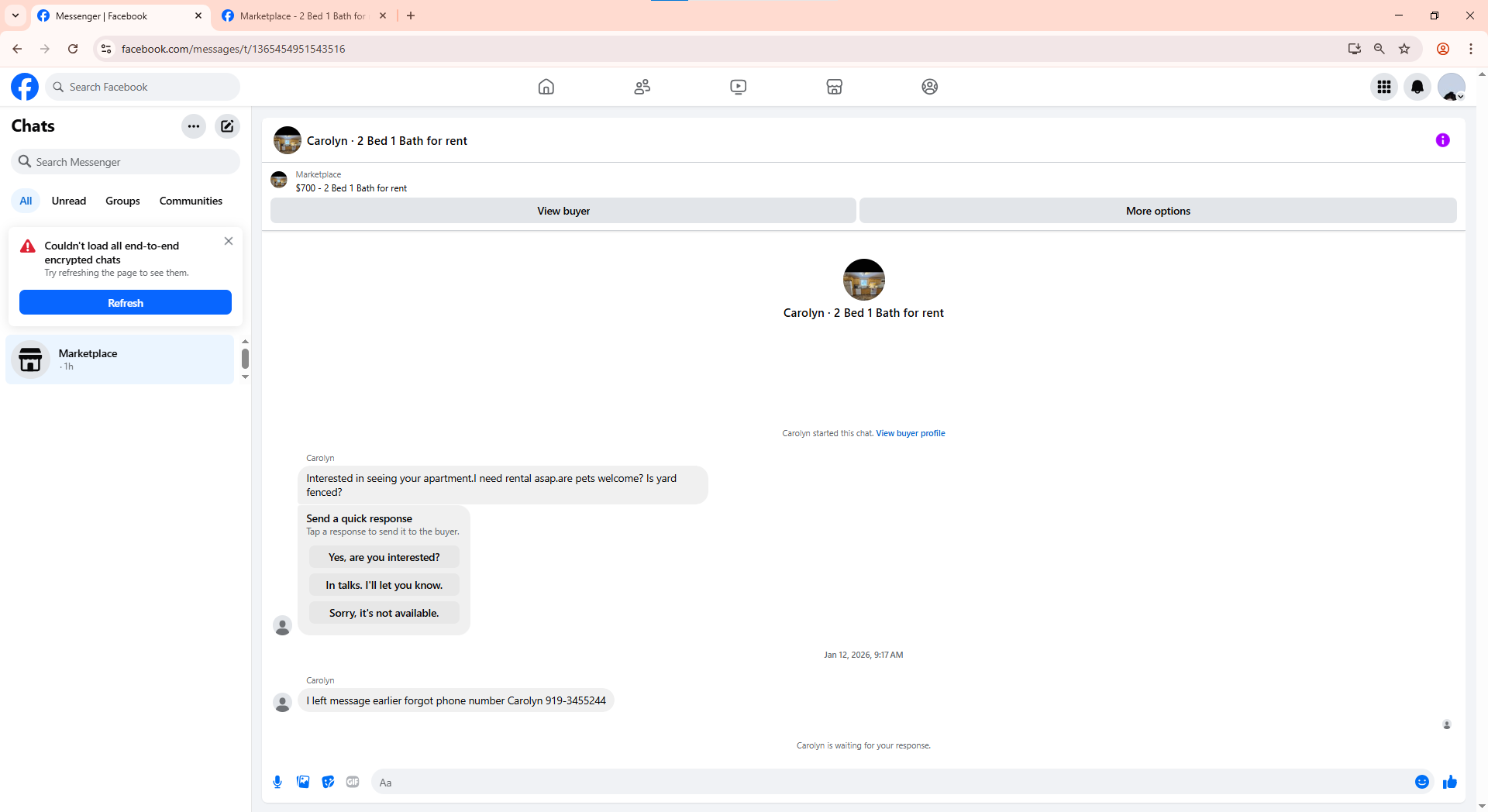Click the chat title Carolyn · 2 Bed 1 Bath
The width and height of the screenshot is (1488, 812).
coord(387,141)
